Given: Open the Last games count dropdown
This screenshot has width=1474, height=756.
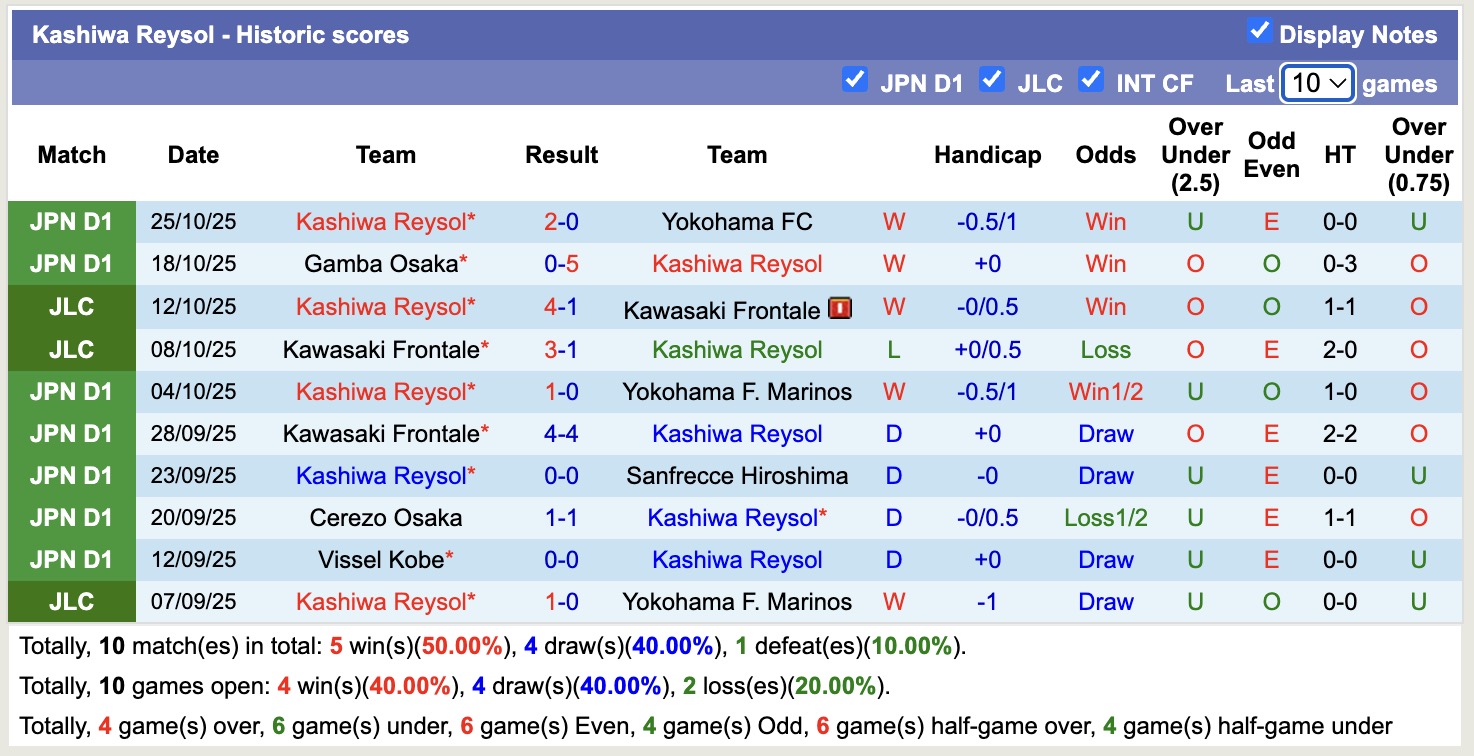Looking at the screenshot, I should tap(1317, 82).
